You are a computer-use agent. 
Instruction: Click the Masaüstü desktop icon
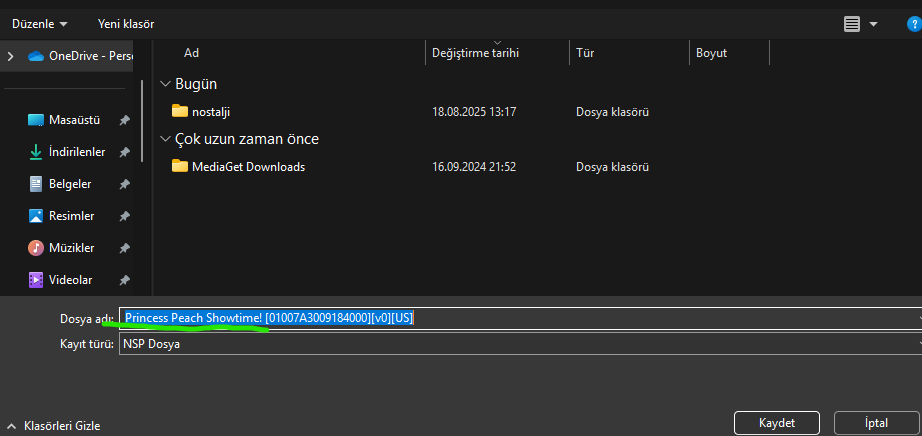pyautogui.click(x=36, y=121)
